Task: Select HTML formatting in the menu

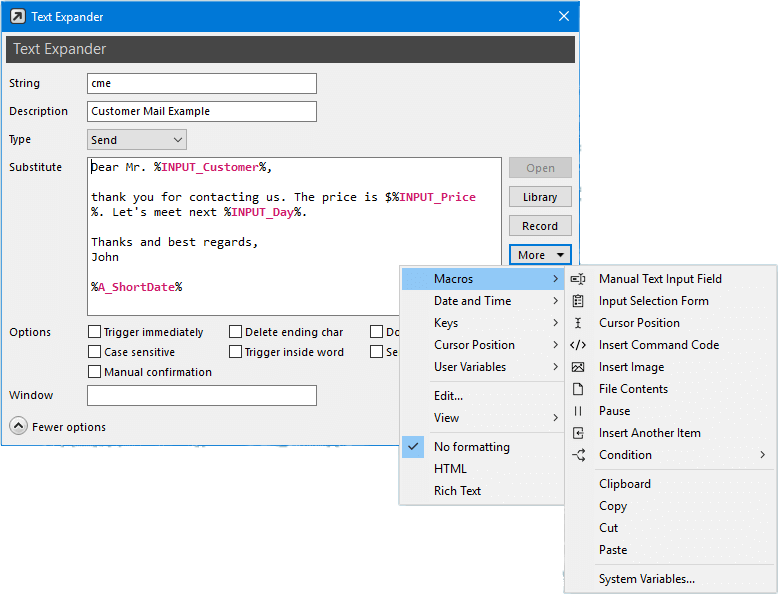Action: [450, 469]
